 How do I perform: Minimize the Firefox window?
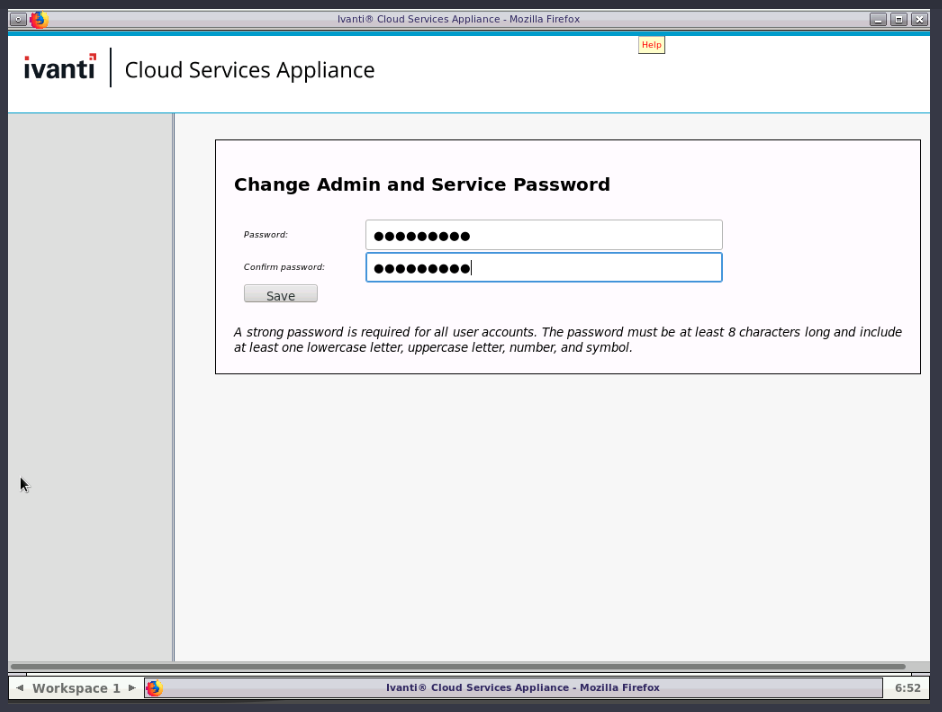click(878, 19)
